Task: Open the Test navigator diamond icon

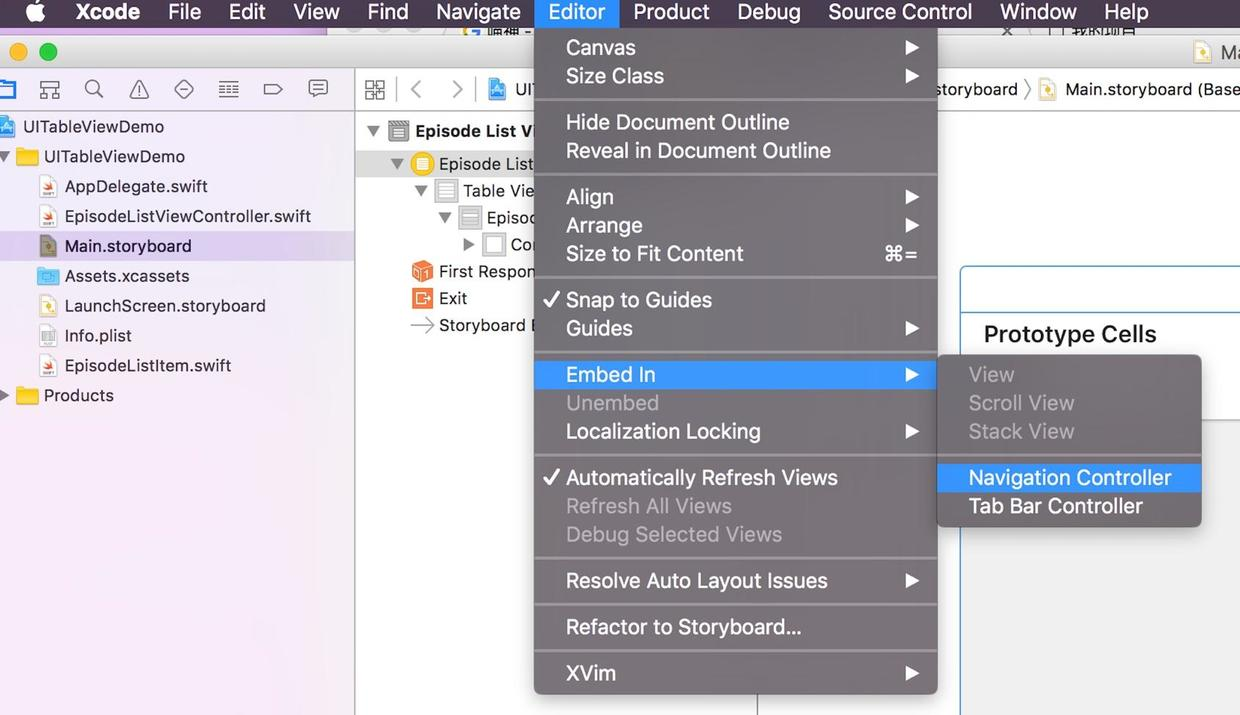Action: [x=184, y=89]
